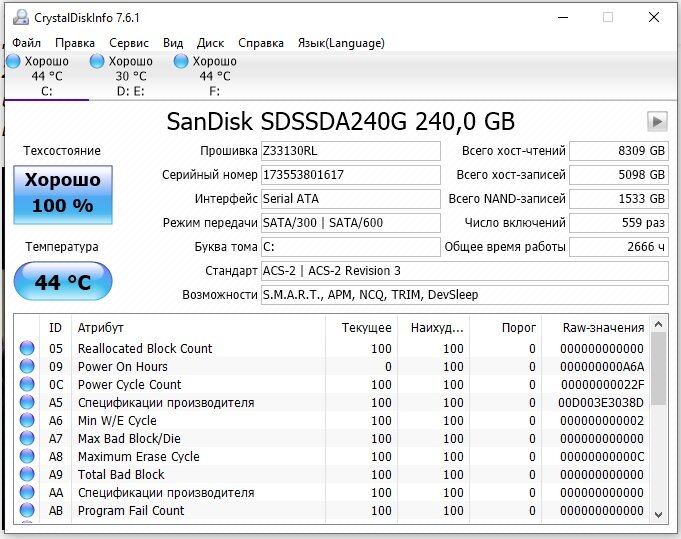The width and height of the screenshot is (681, 539).
Task: Select the C: disk tab
Action: pyautogui.click(x=46, y=76)
